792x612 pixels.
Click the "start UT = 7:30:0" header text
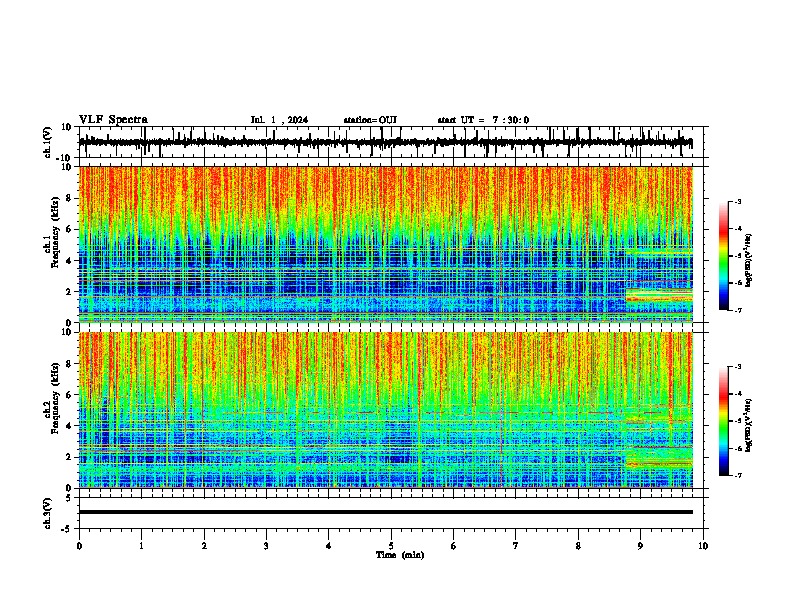coord(483,120)
